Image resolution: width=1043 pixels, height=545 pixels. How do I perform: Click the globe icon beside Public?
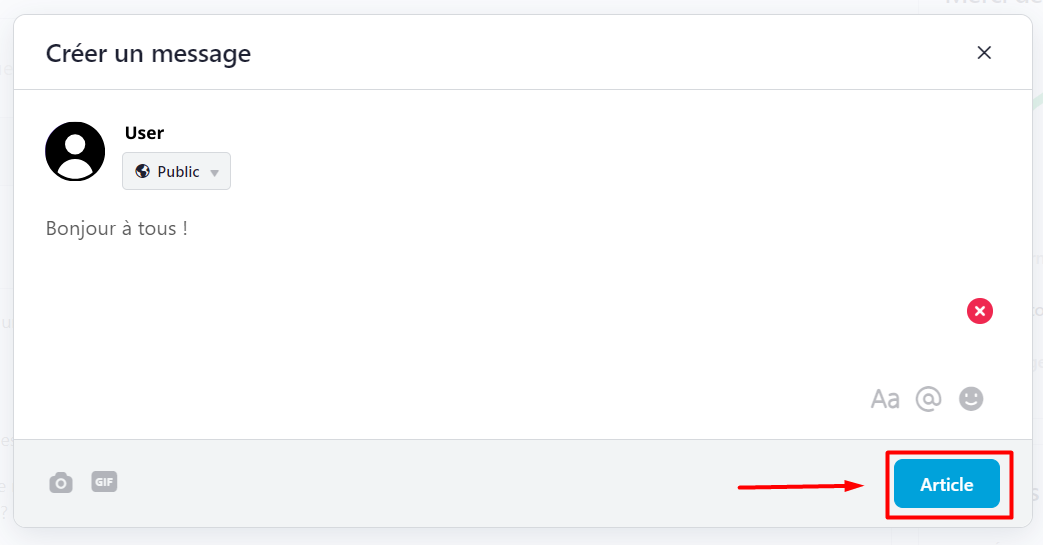142,171
